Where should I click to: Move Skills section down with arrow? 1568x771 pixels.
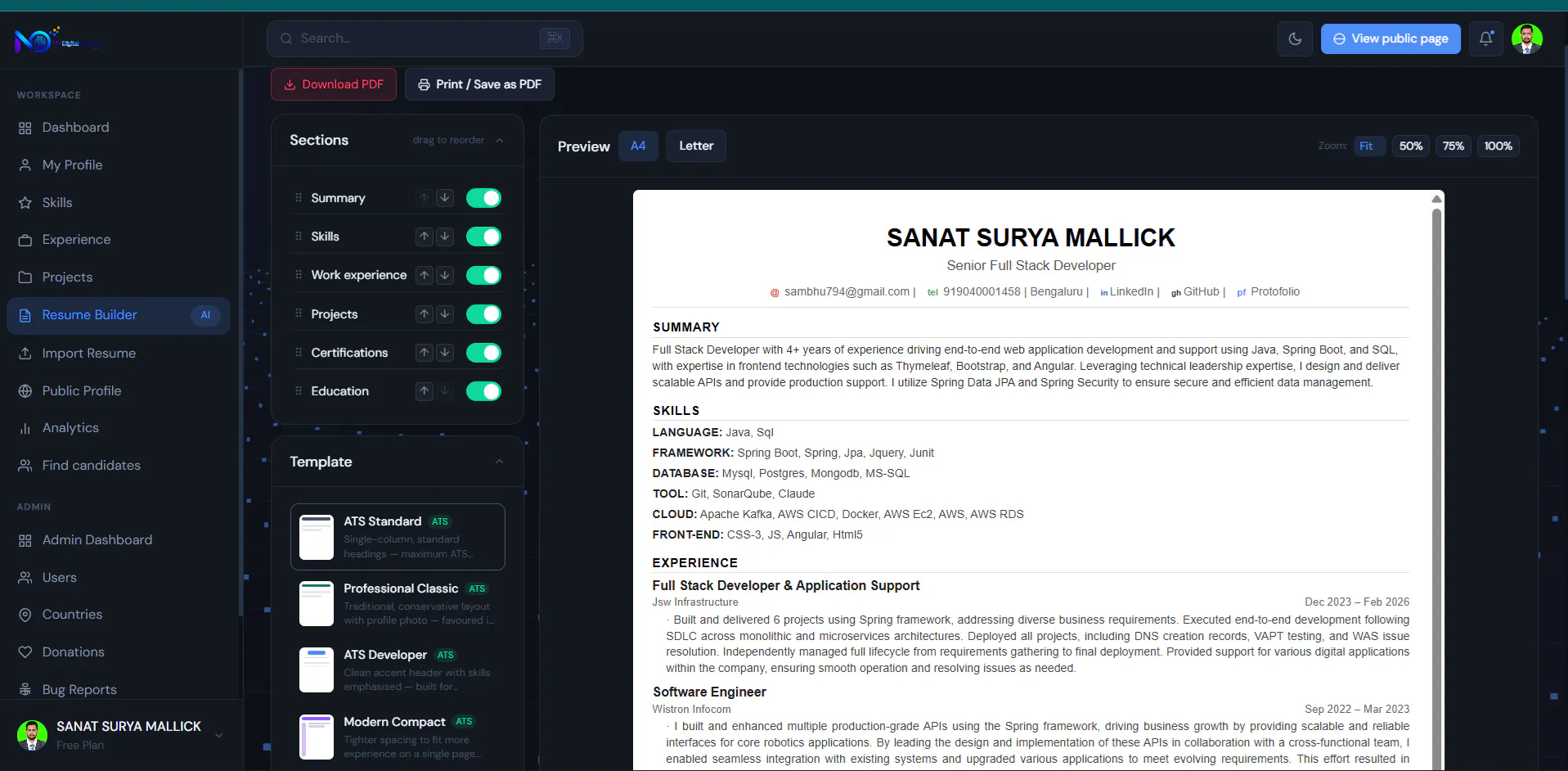pos(445,237)
